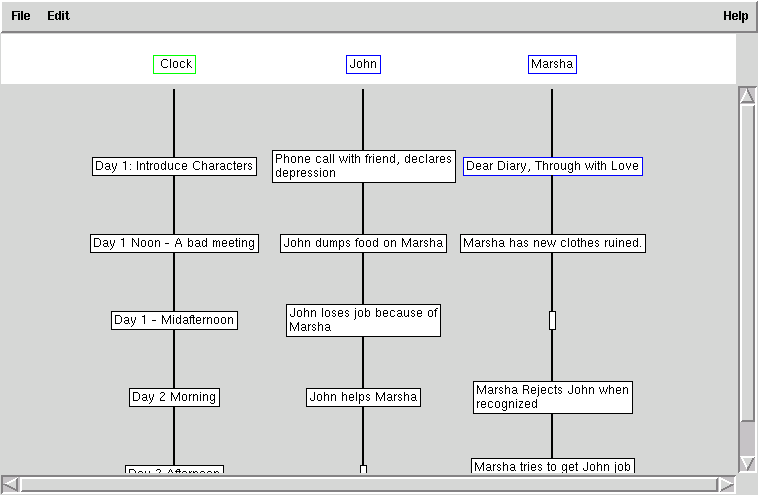Screen dimensions: 758x495
Task: Click the vertical scrollbar down arrow
Action: pyautogui.click(x=746, y=463)
